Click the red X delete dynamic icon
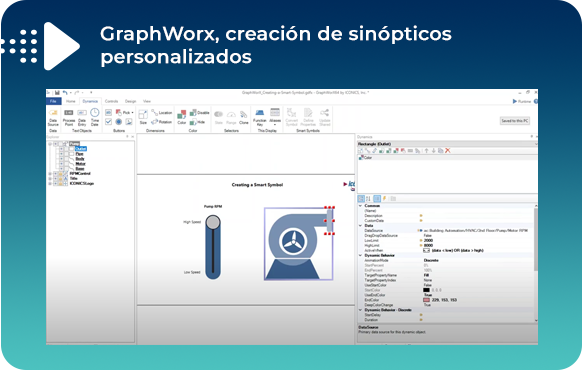 (448, 151)
